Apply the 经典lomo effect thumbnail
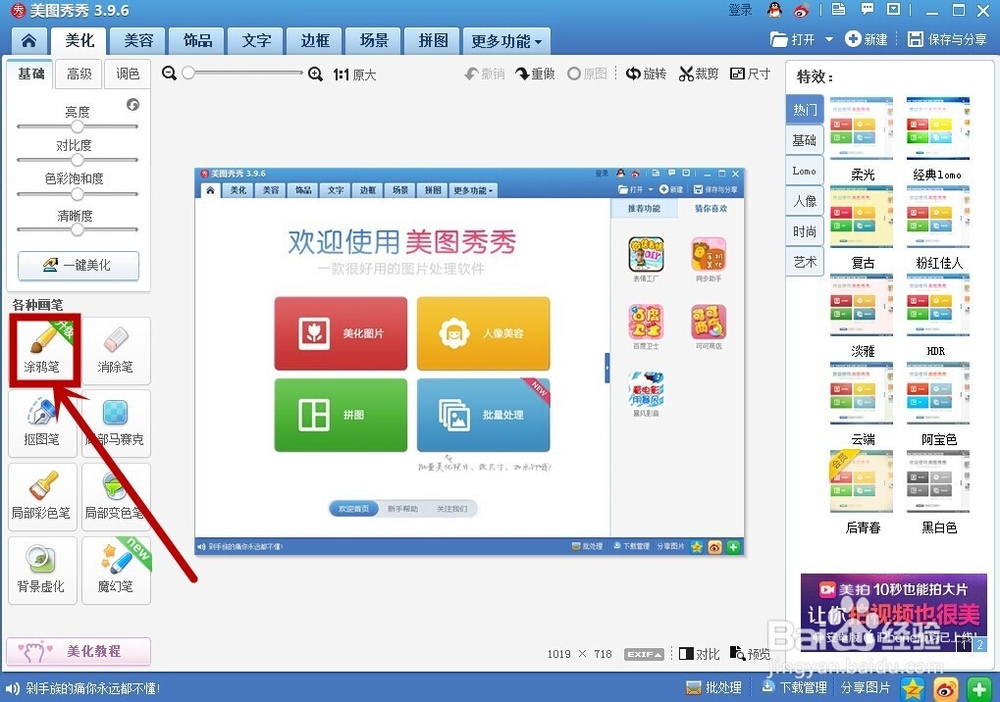The image size is (1000, 702). (938, 128)
